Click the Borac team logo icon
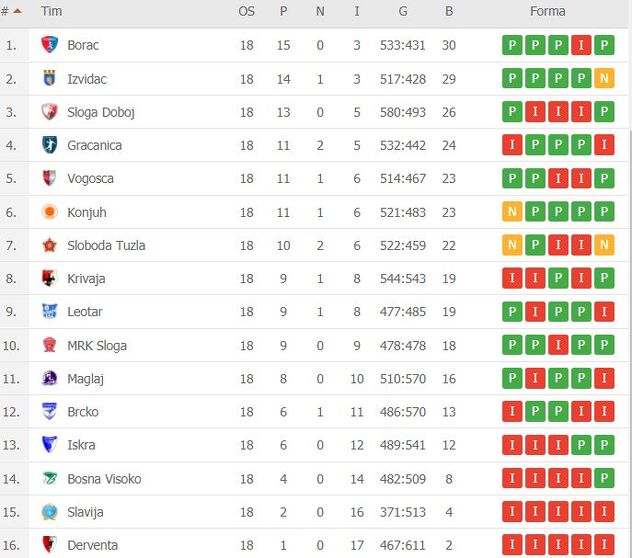The width and height of the screenshot is (632, 558). (x=49, y=45)
